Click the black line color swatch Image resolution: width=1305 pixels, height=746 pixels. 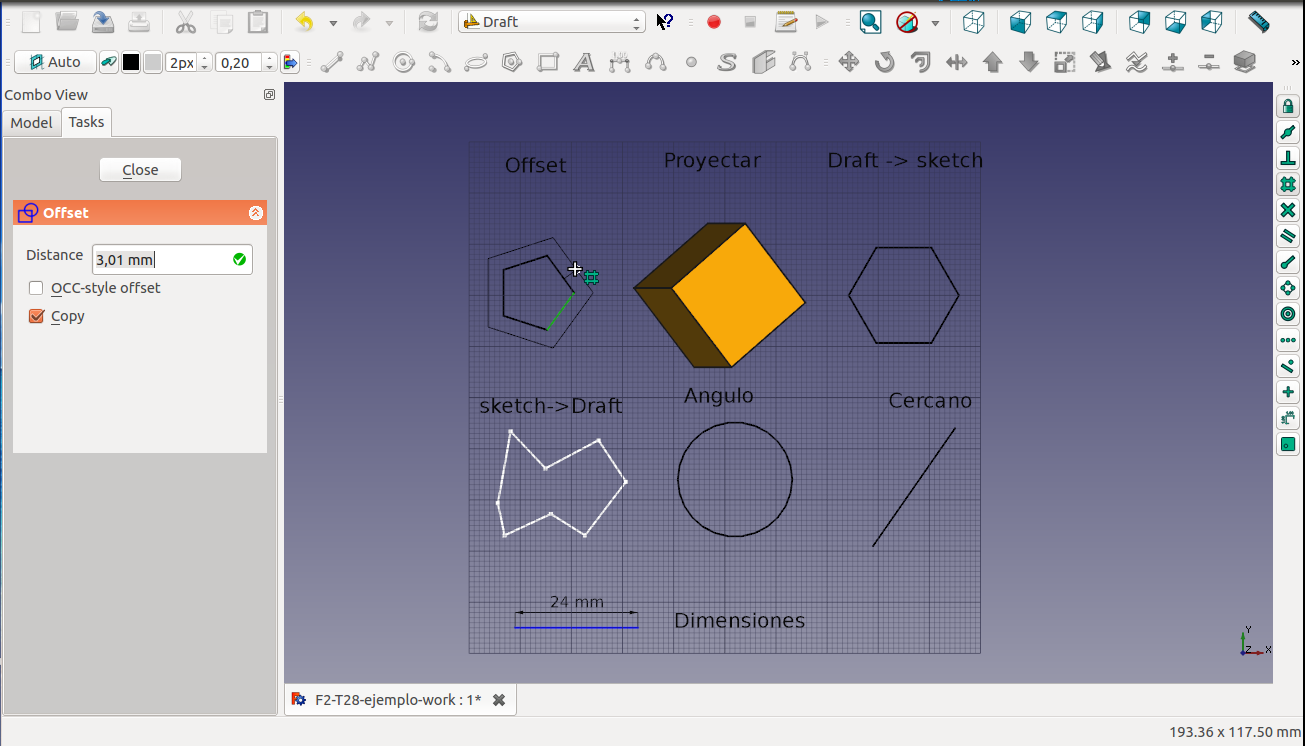pos(131,63)
